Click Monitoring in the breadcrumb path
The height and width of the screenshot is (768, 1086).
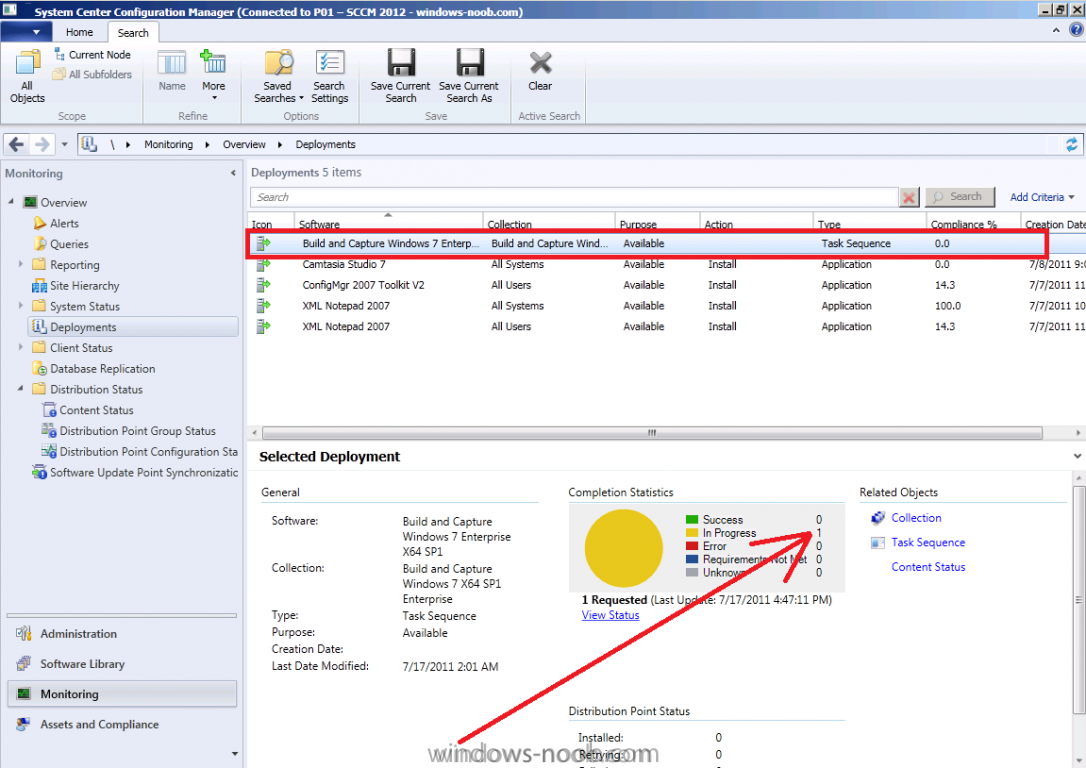(x=168, y=144)
